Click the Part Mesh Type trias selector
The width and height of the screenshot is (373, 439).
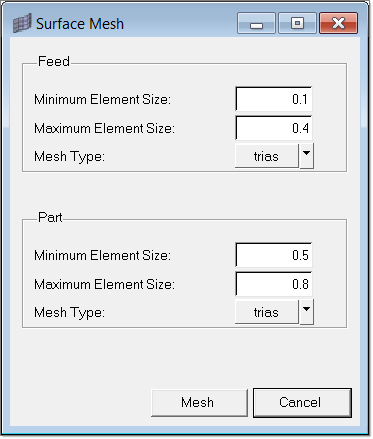click(x=266, y=312)
